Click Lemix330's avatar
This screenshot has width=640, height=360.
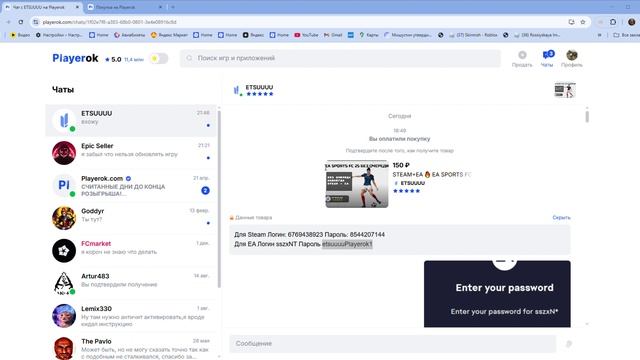(x=64, y=316)
